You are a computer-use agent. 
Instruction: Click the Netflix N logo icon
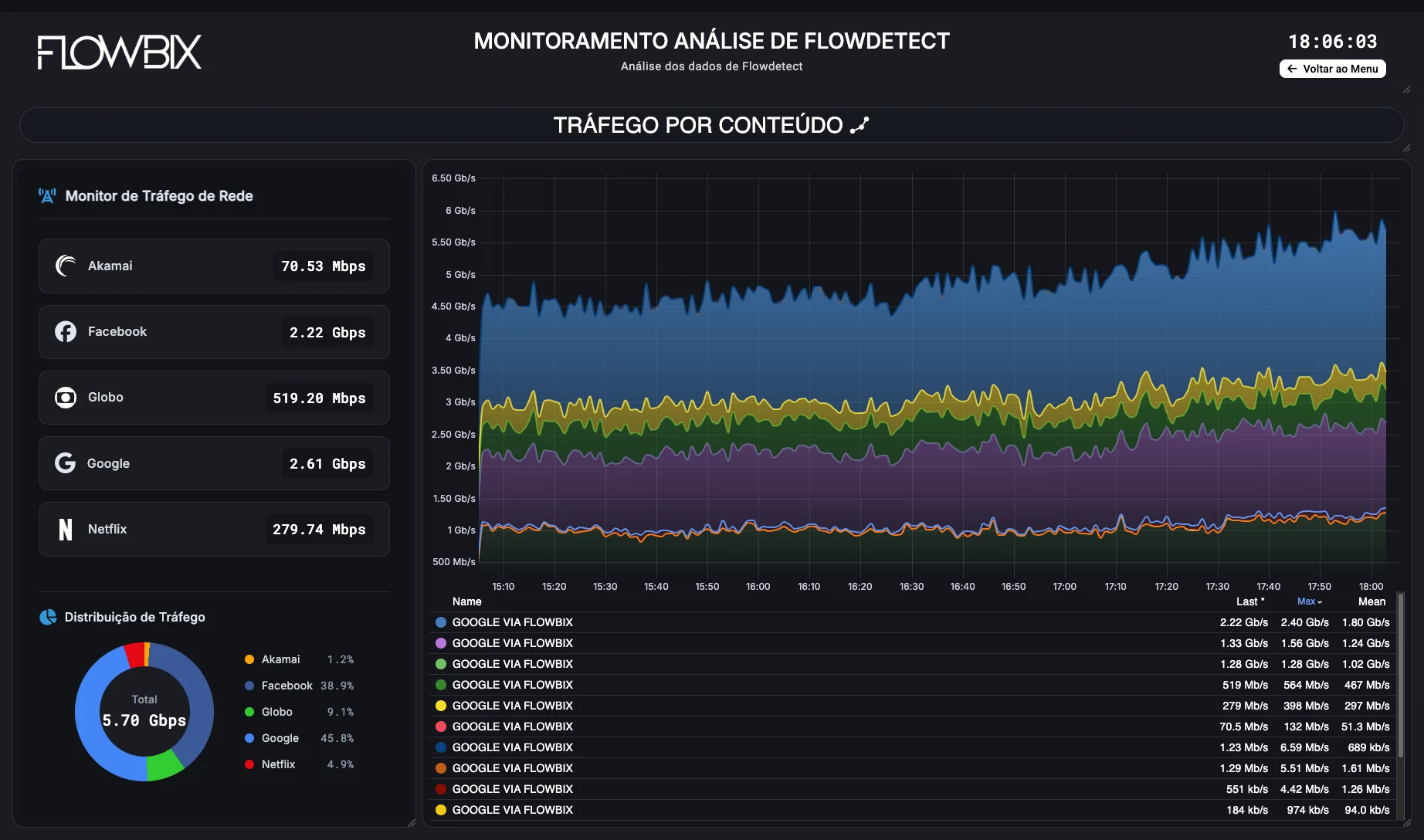(66, 529)
